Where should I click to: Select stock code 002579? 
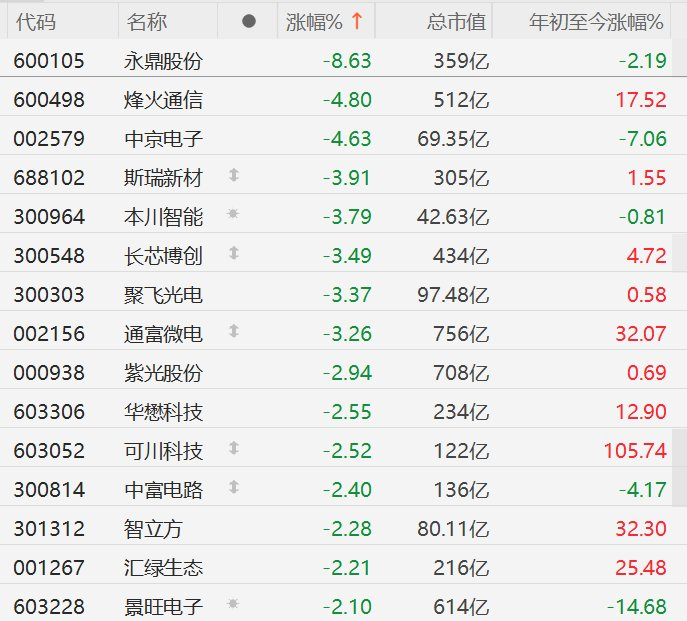[x=49, y=139]
